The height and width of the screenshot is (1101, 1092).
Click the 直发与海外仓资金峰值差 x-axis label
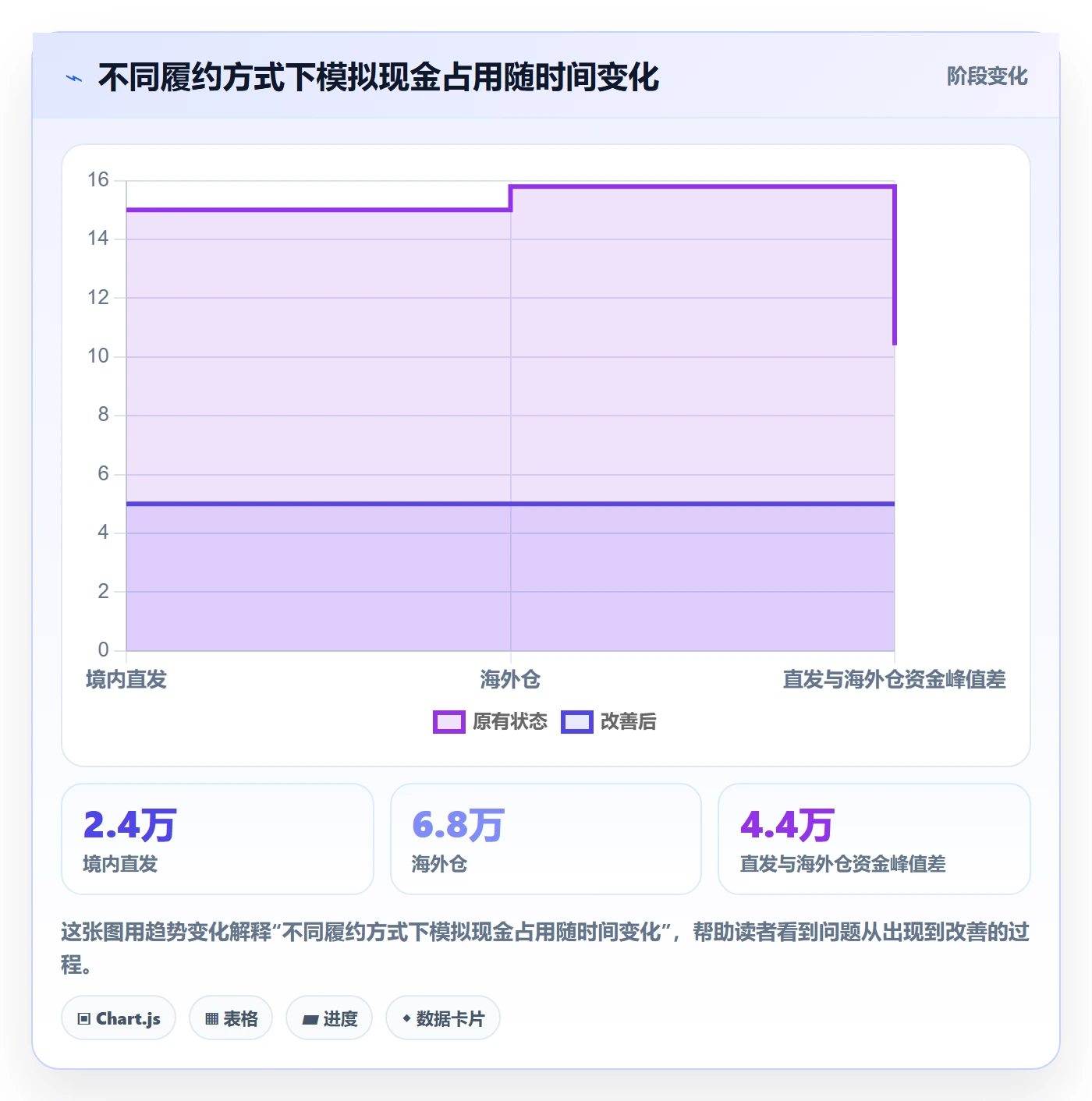point(894,680)
